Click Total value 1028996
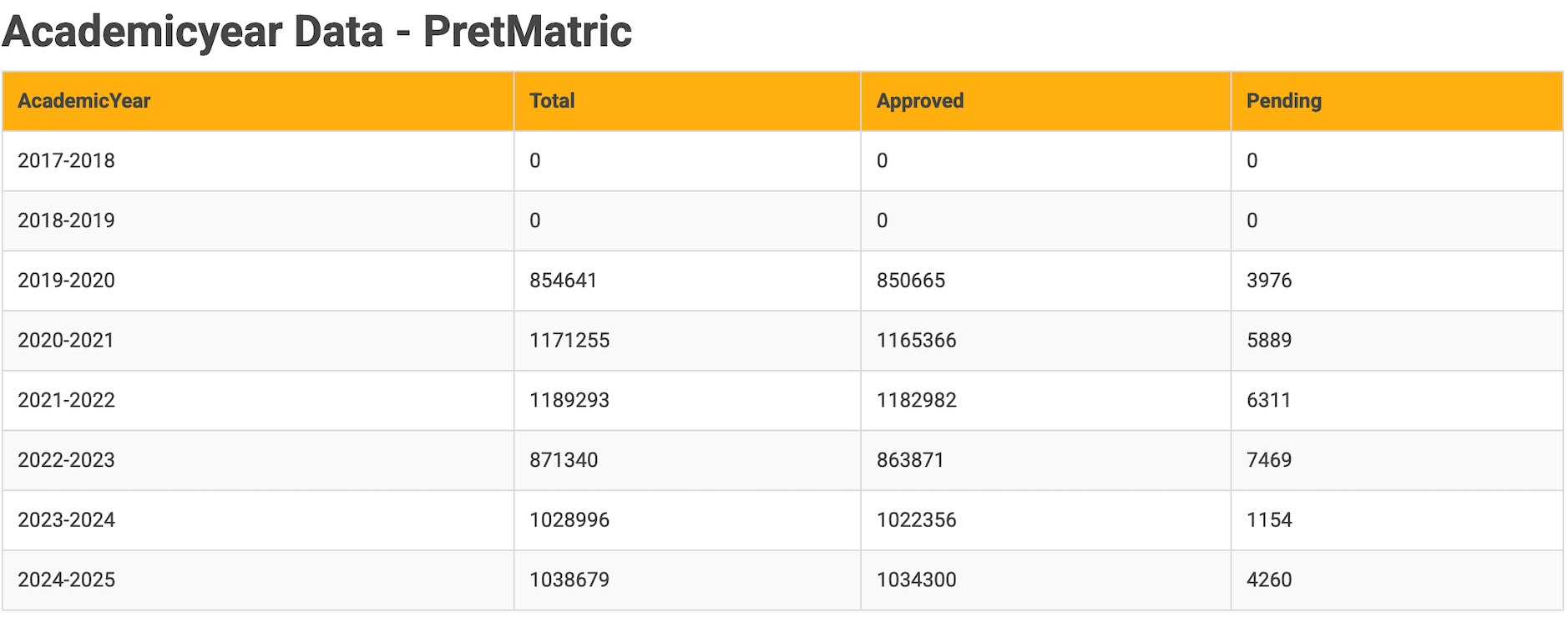The width and height of the screenshot is (1568, 633). [x=569, y=520]
